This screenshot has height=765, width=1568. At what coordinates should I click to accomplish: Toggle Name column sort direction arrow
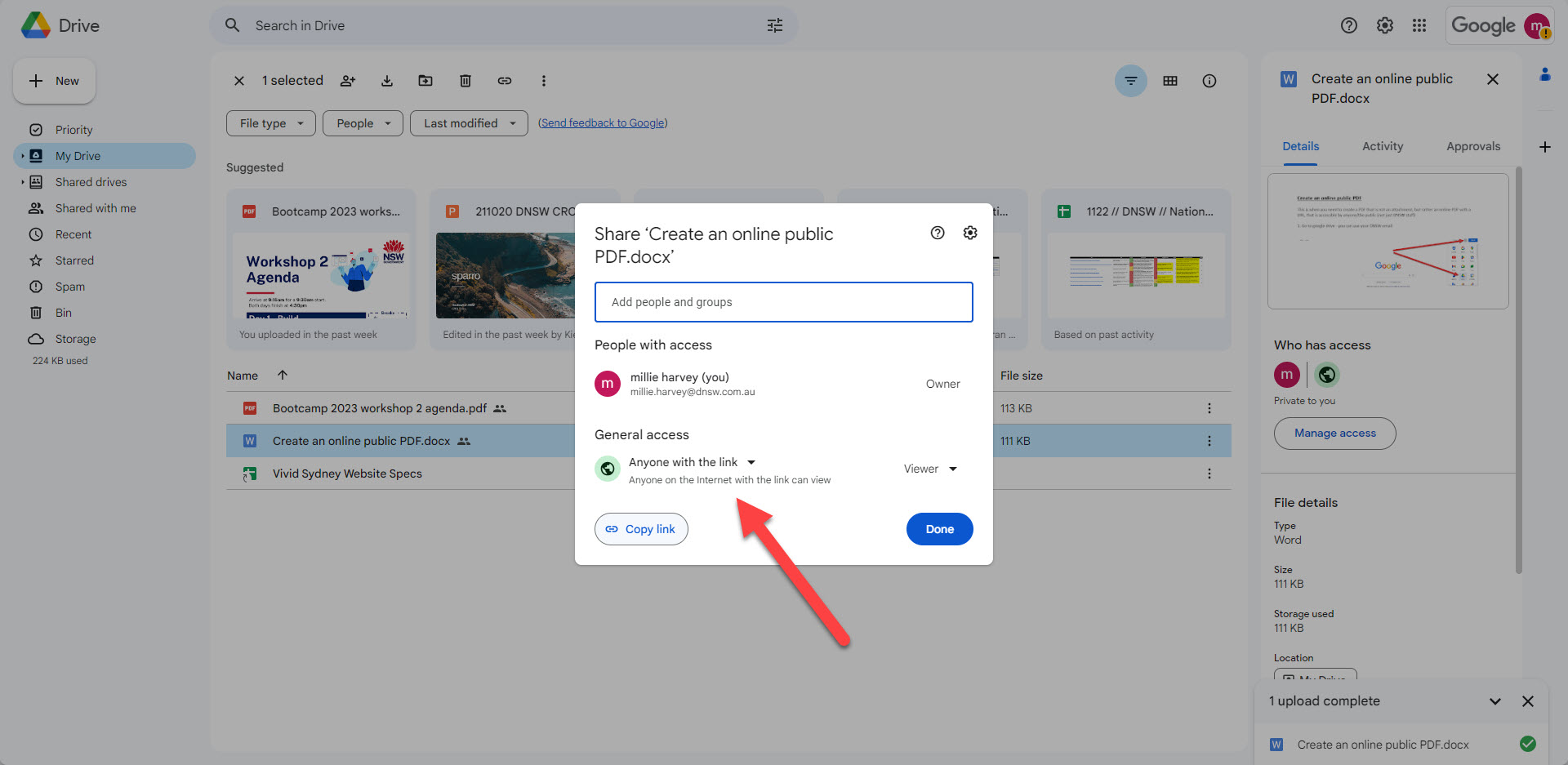tap(283, 375)
